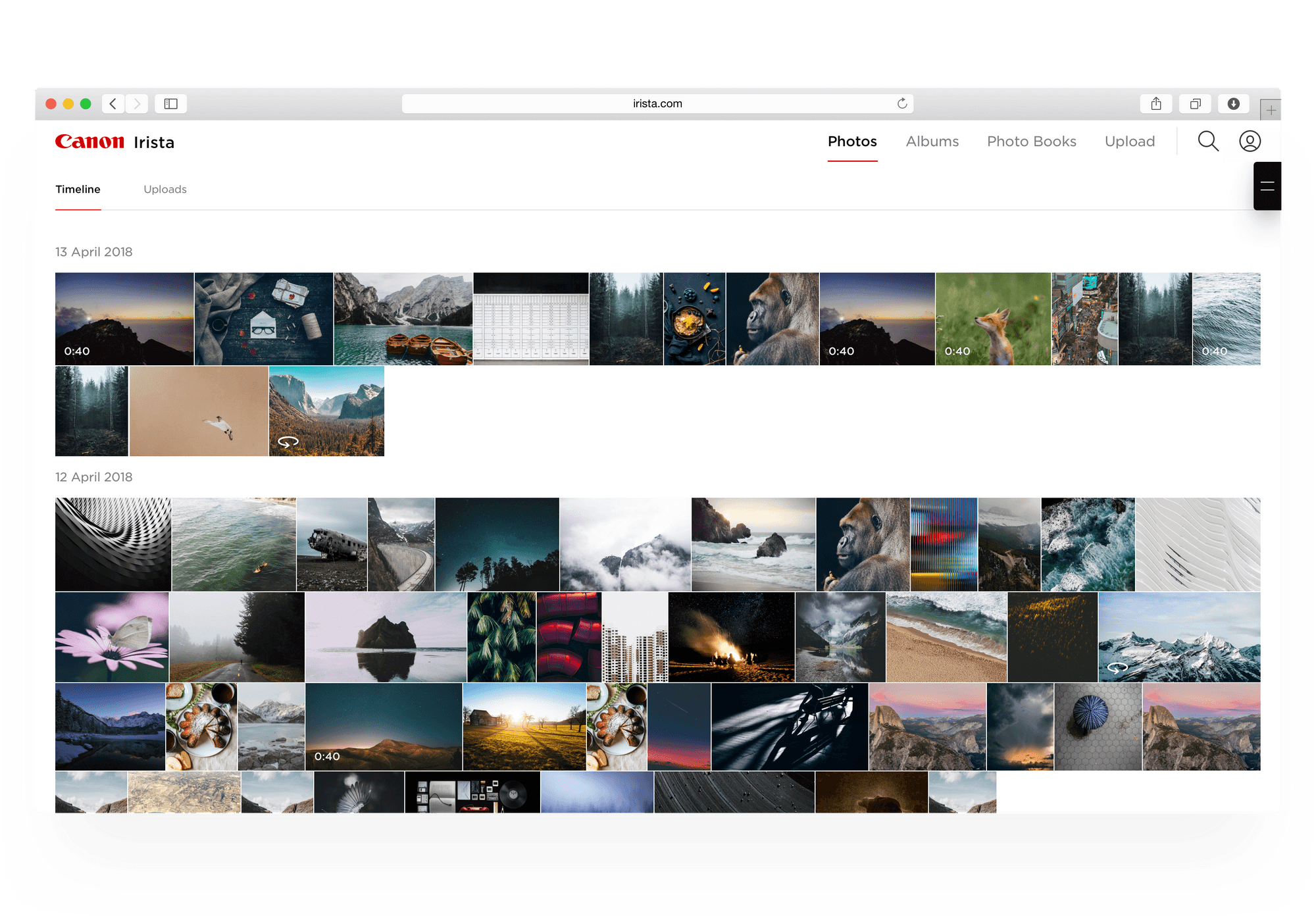Select the Timeline sub-tab
The width and height of the screenshot is (1316, 918).
pos(78,190)
